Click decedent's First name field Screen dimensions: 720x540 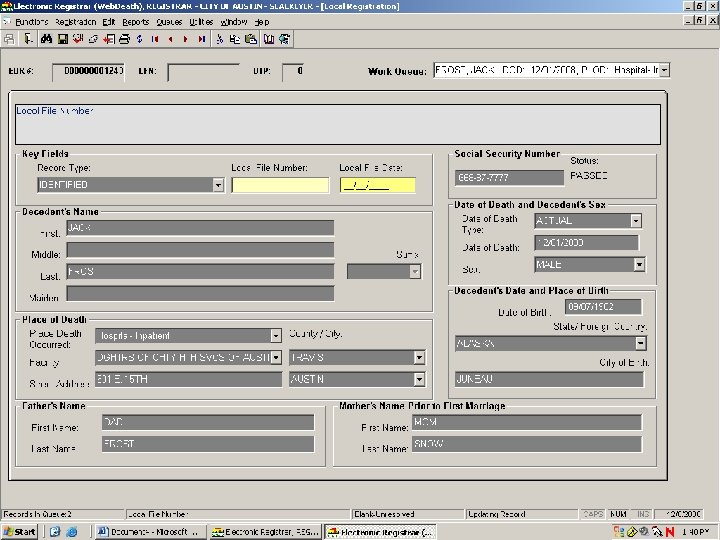pyautogui.click(x=200, y=228)
